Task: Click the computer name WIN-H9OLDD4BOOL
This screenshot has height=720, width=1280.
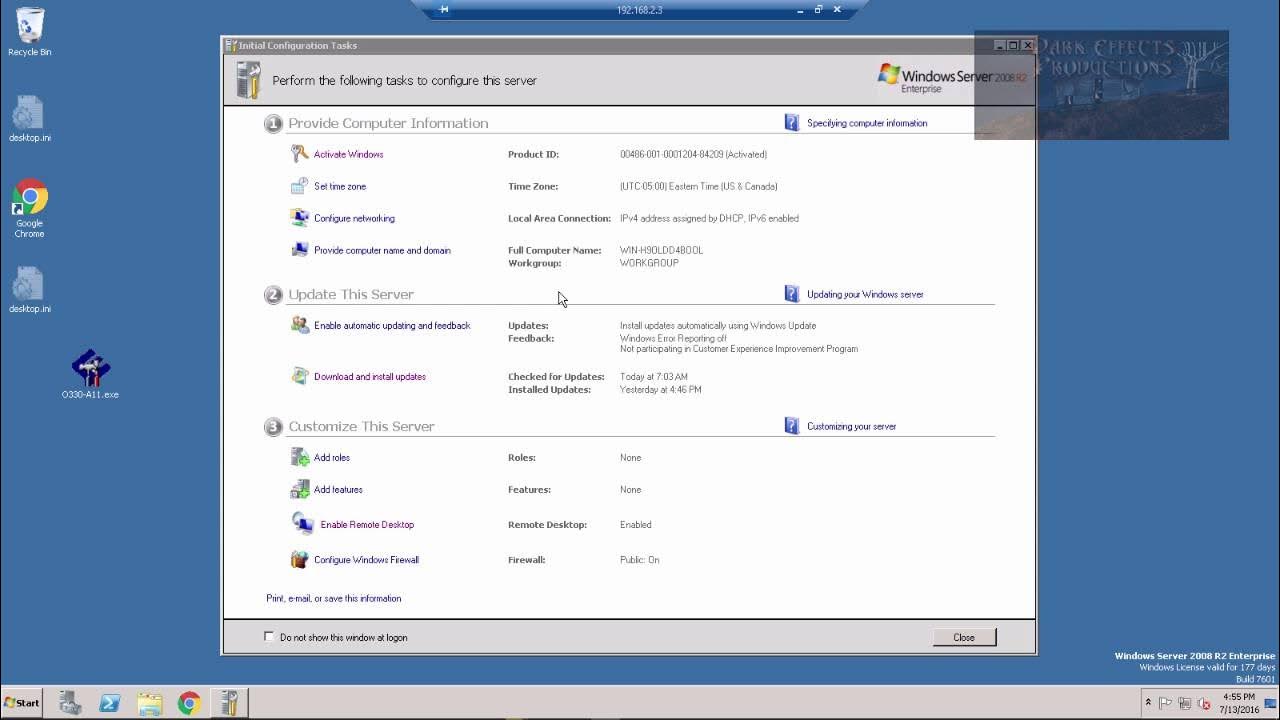Action: click(x=661, y=250)
